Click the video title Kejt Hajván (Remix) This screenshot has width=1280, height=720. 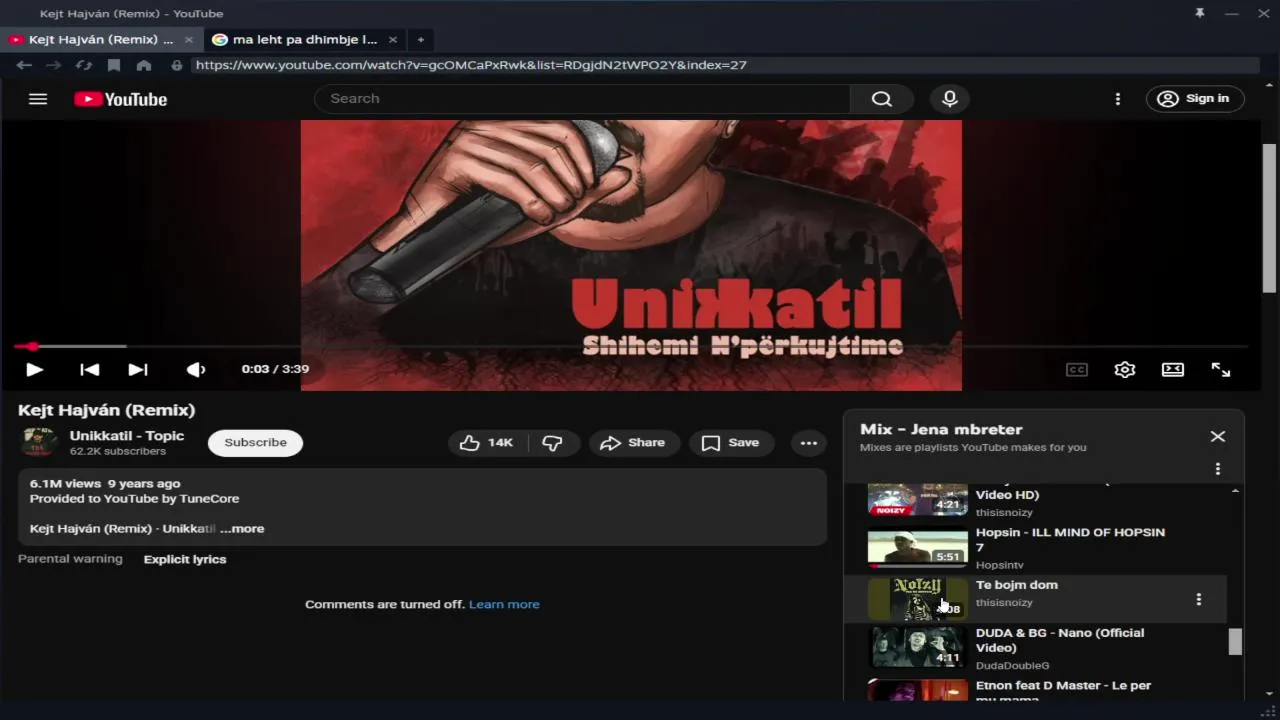click(x=107, y=410)
